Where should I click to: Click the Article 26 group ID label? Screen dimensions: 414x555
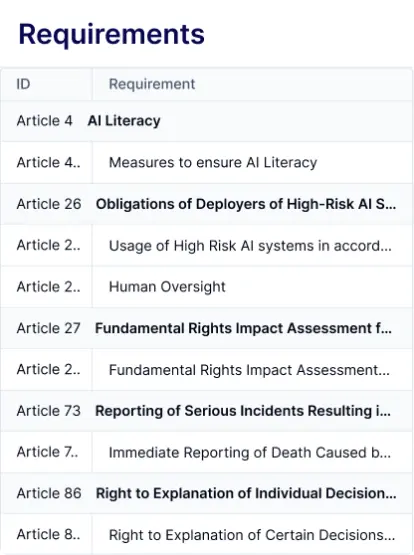(49, 204)
